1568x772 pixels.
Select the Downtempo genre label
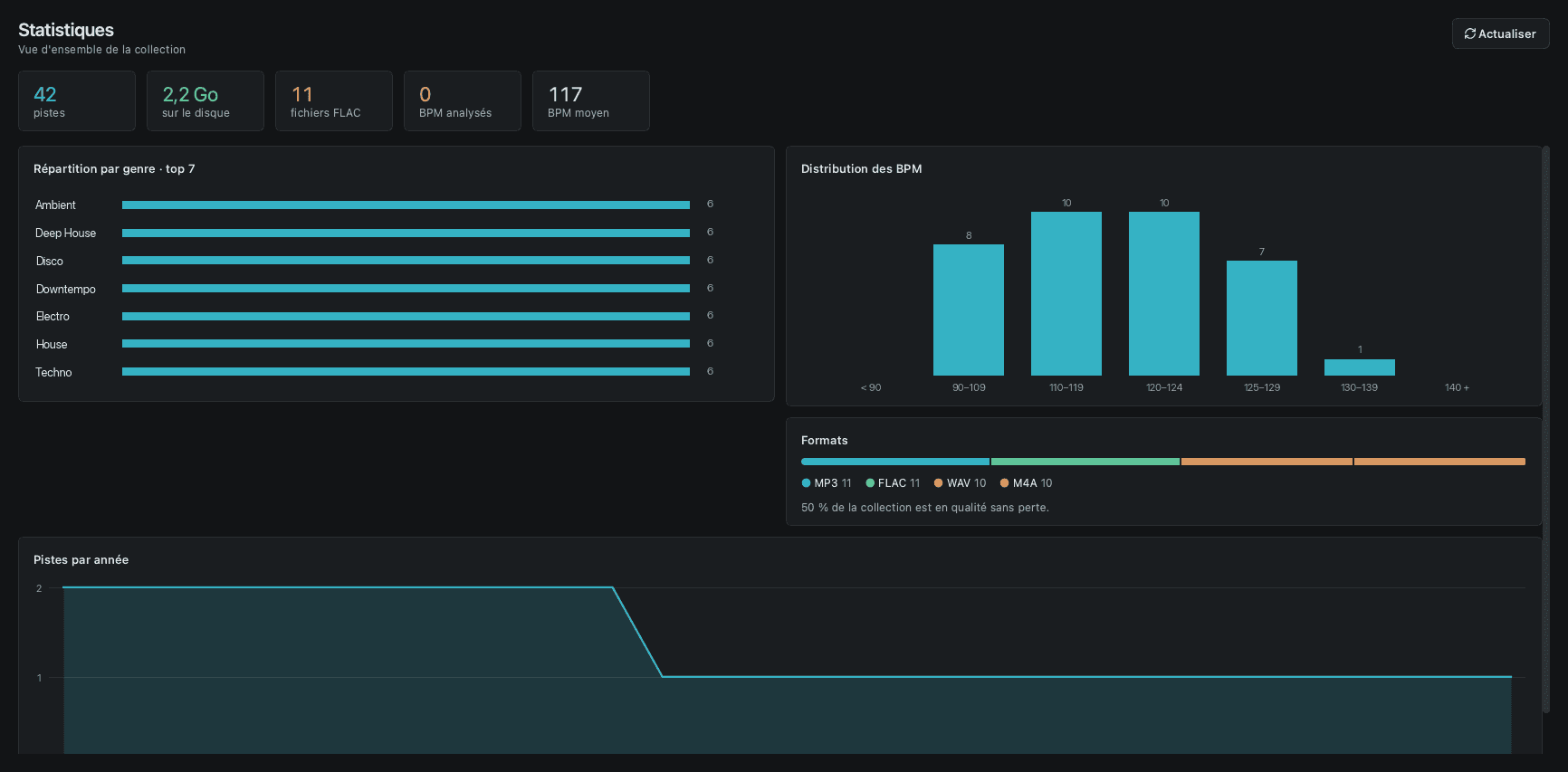(65, 290)
